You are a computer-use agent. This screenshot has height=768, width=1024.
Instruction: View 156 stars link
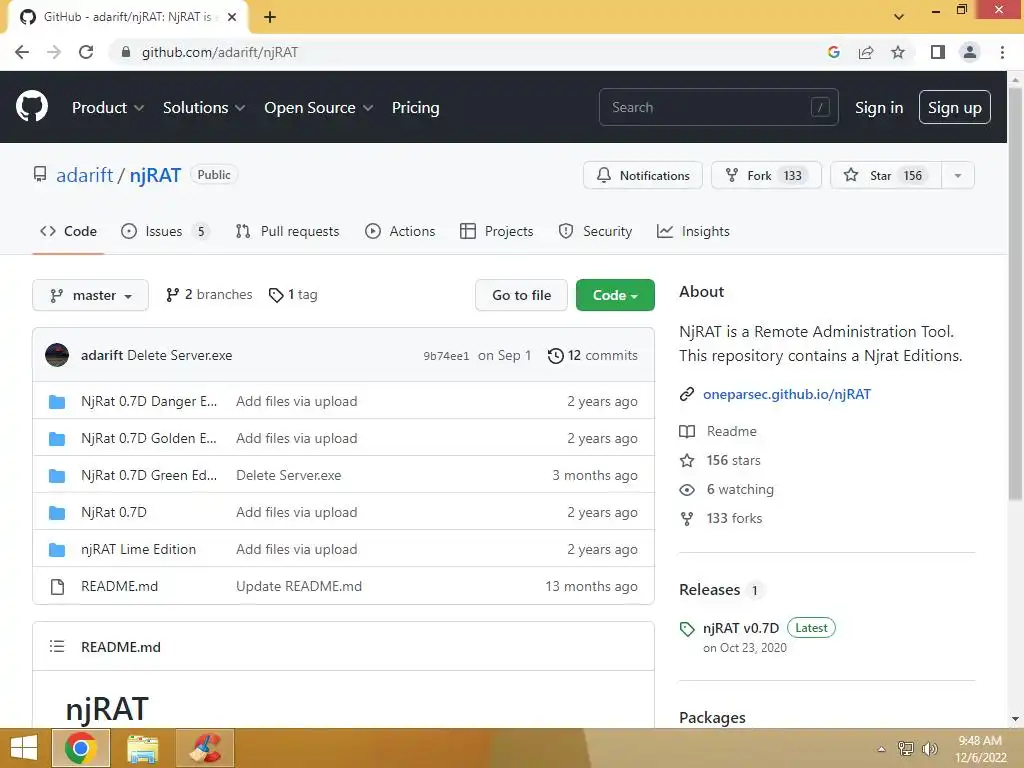click(x=733, y=460)
